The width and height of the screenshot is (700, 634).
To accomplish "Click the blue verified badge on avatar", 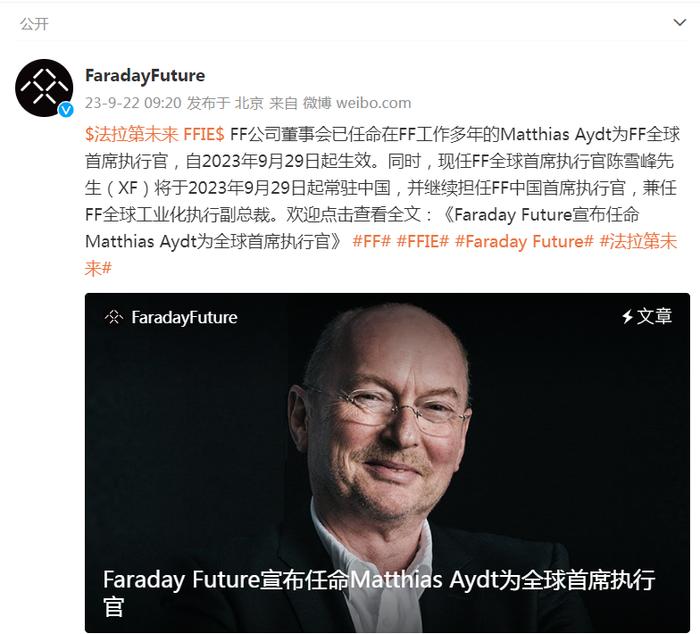I will (x=66, y=109).
